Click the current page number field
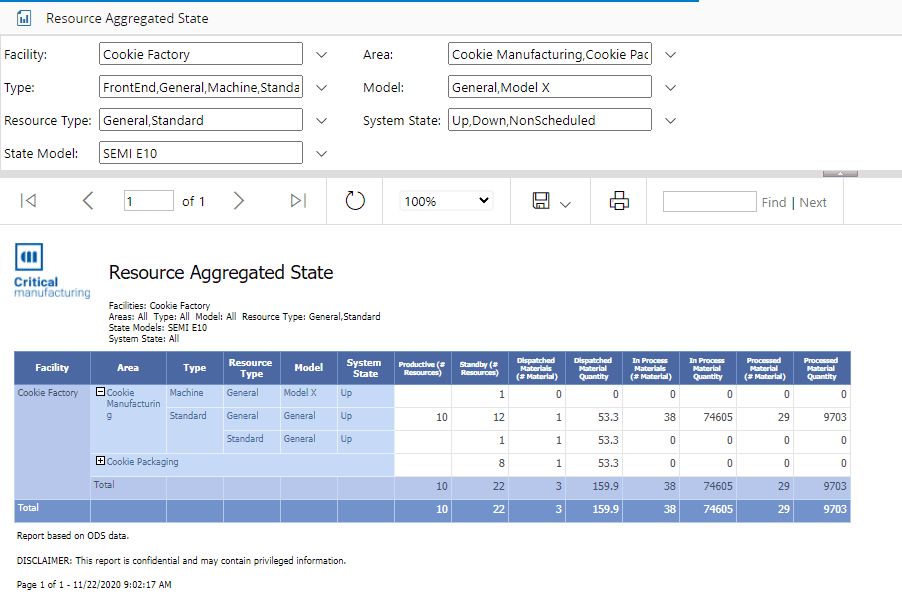 (148, 201)
